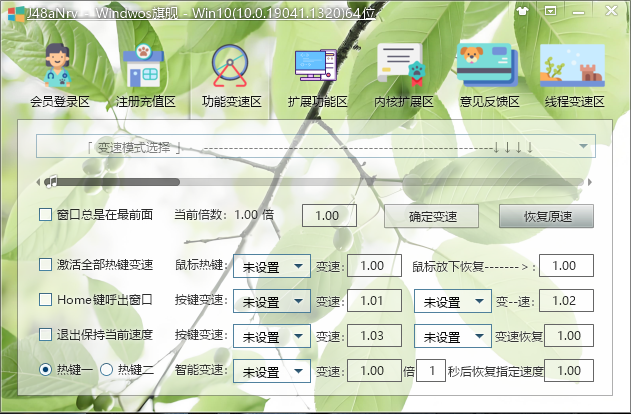Open the 鼠标热键 dropdown showing 未设置
This screenshot has width=631, height=414.
(x=272, y=266)
